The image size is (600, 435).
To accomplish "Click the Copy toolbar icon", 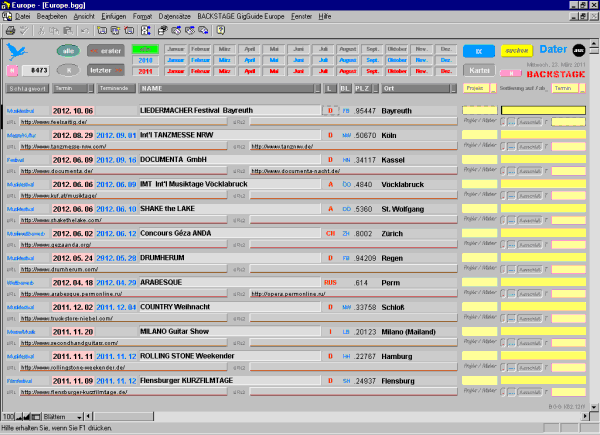I will (x=54, y=30).
